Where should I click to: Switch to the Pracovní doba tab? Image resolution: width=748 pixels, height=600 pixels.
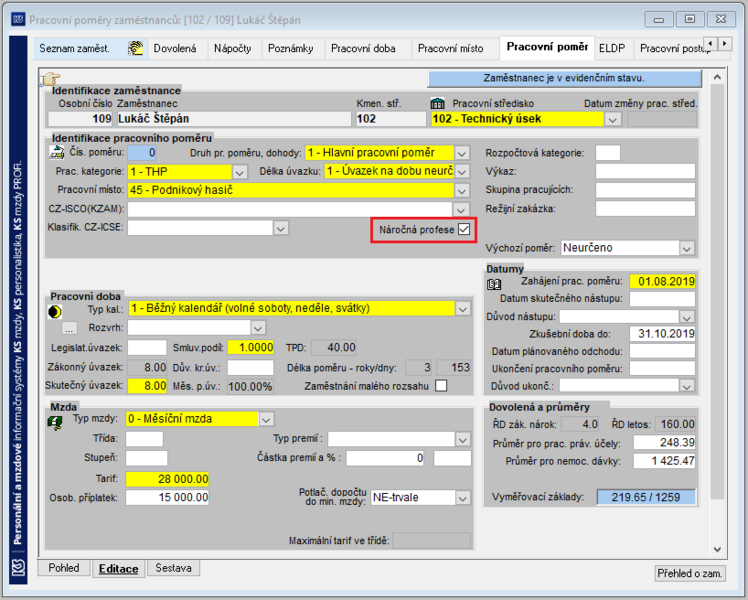363,48
